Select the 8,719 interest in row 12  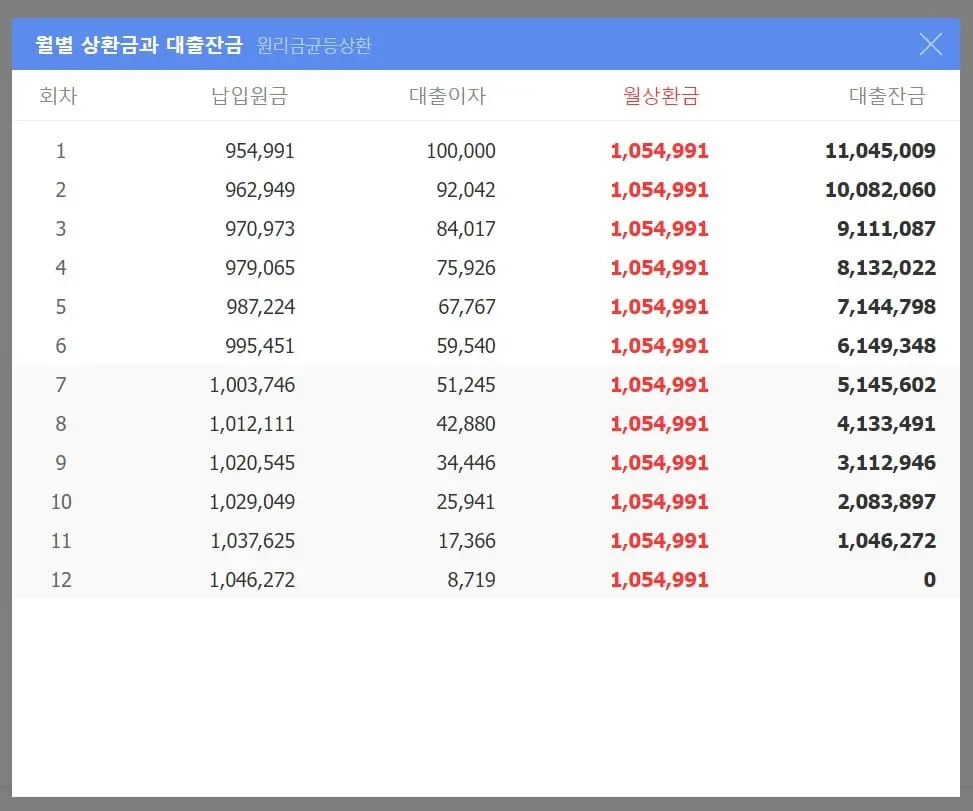point(473,580)
